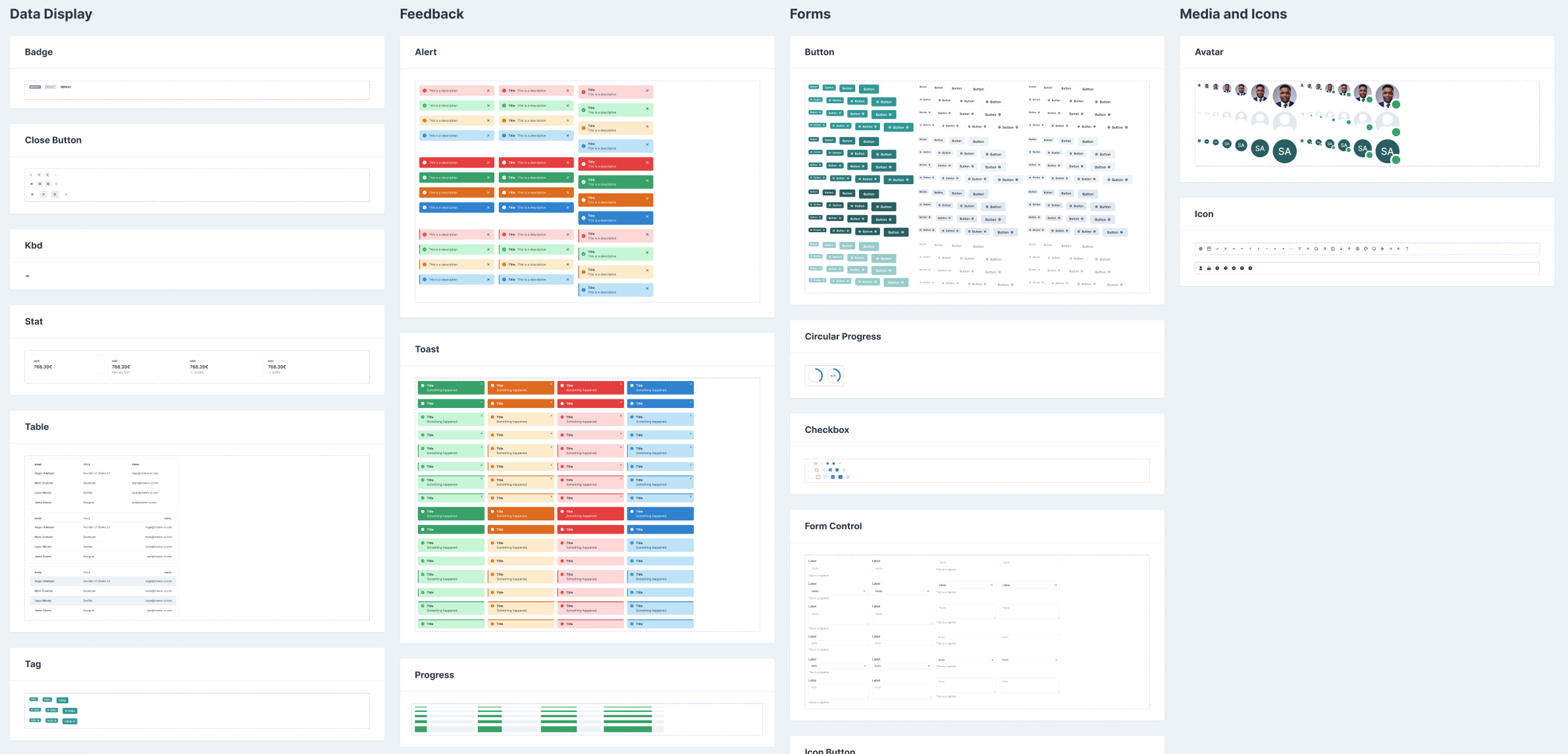Click the Media and Icons column heading

(x=1232, y=14)
